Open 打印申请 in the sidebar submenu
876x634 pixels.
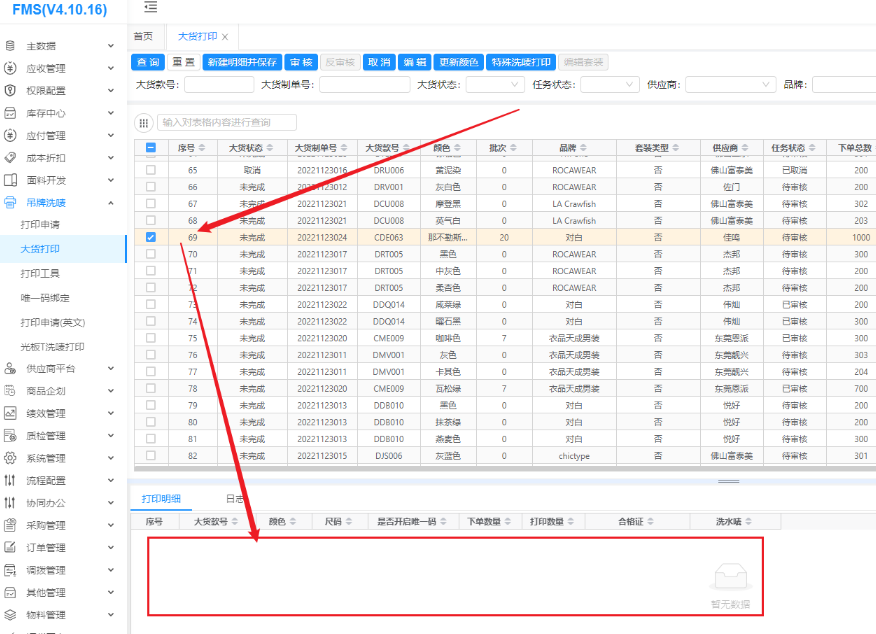[40, 225]
